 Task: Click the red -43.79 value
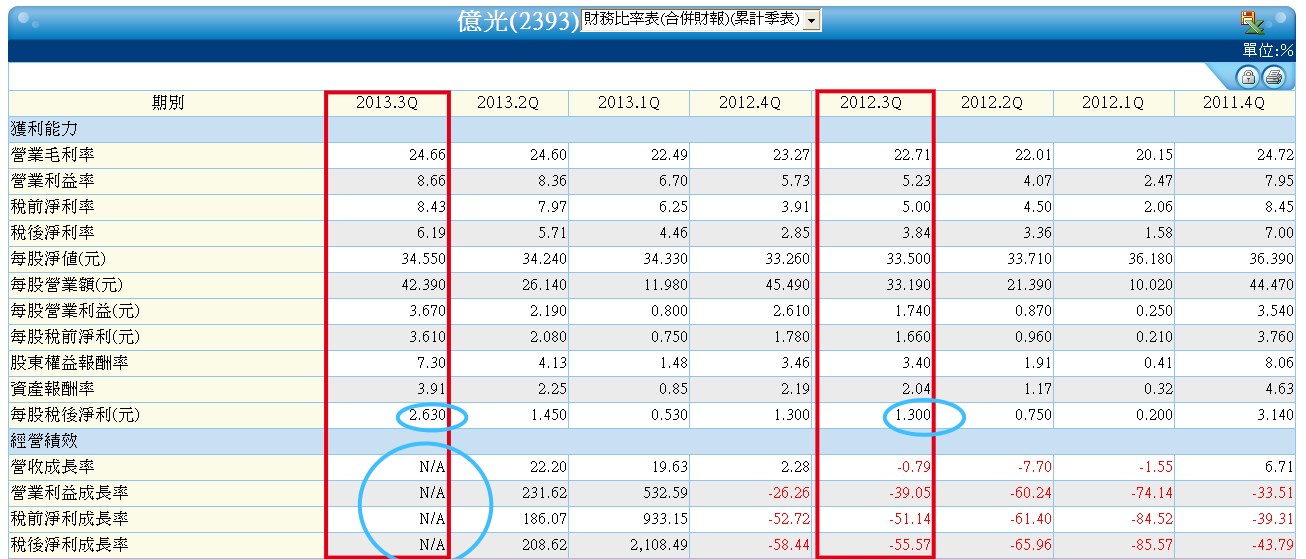pos(1272,545)
